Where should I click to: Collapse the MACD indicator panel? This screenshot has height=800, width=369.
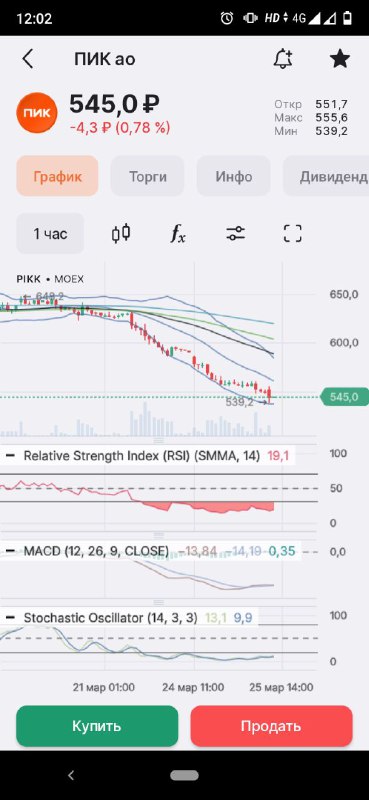coord(10,551)
